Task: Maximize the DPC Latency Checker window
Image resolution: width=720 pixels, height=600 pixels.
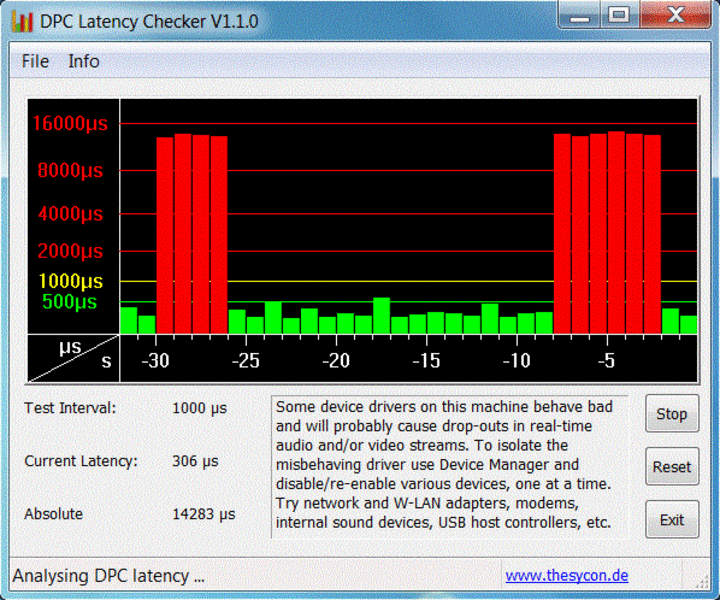Action: [619, 16]
